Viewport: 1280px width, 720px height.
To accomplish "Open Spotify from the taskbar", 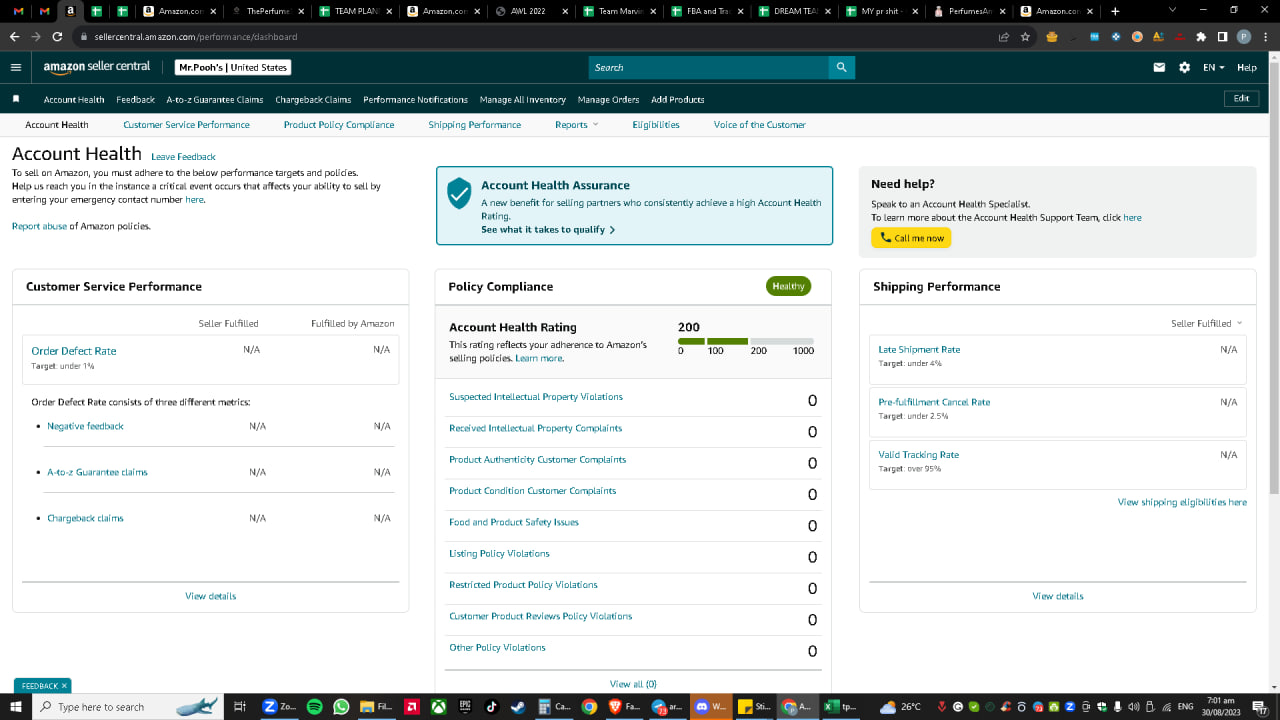I will point(314,706).
